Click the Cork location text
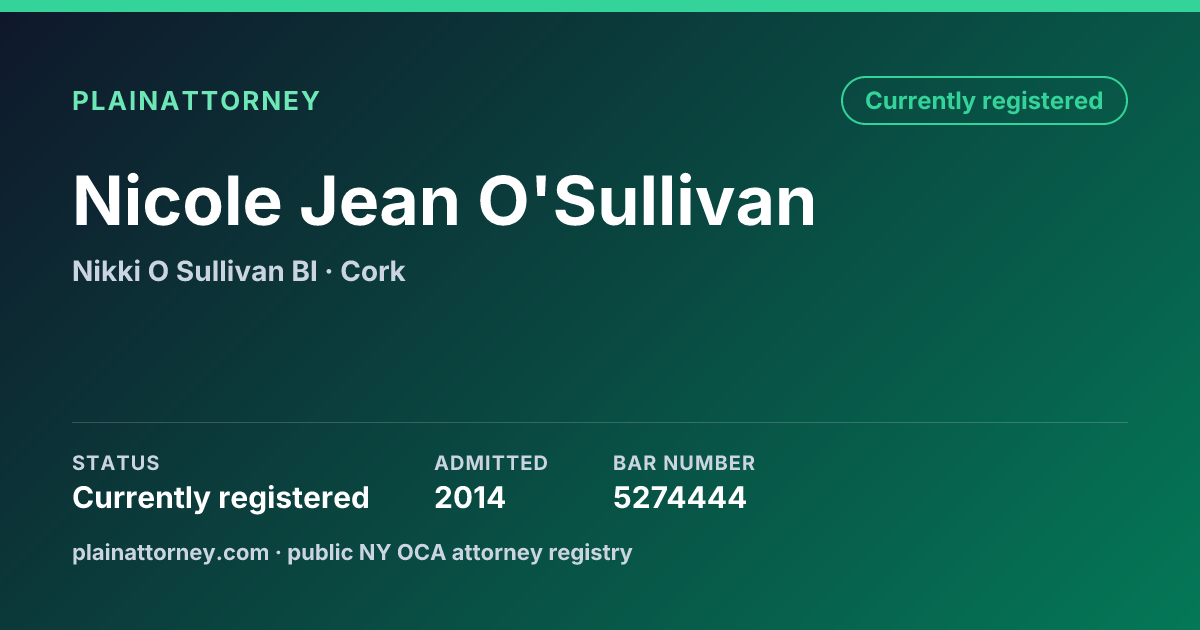1200x630 pixels. point(373,271)
